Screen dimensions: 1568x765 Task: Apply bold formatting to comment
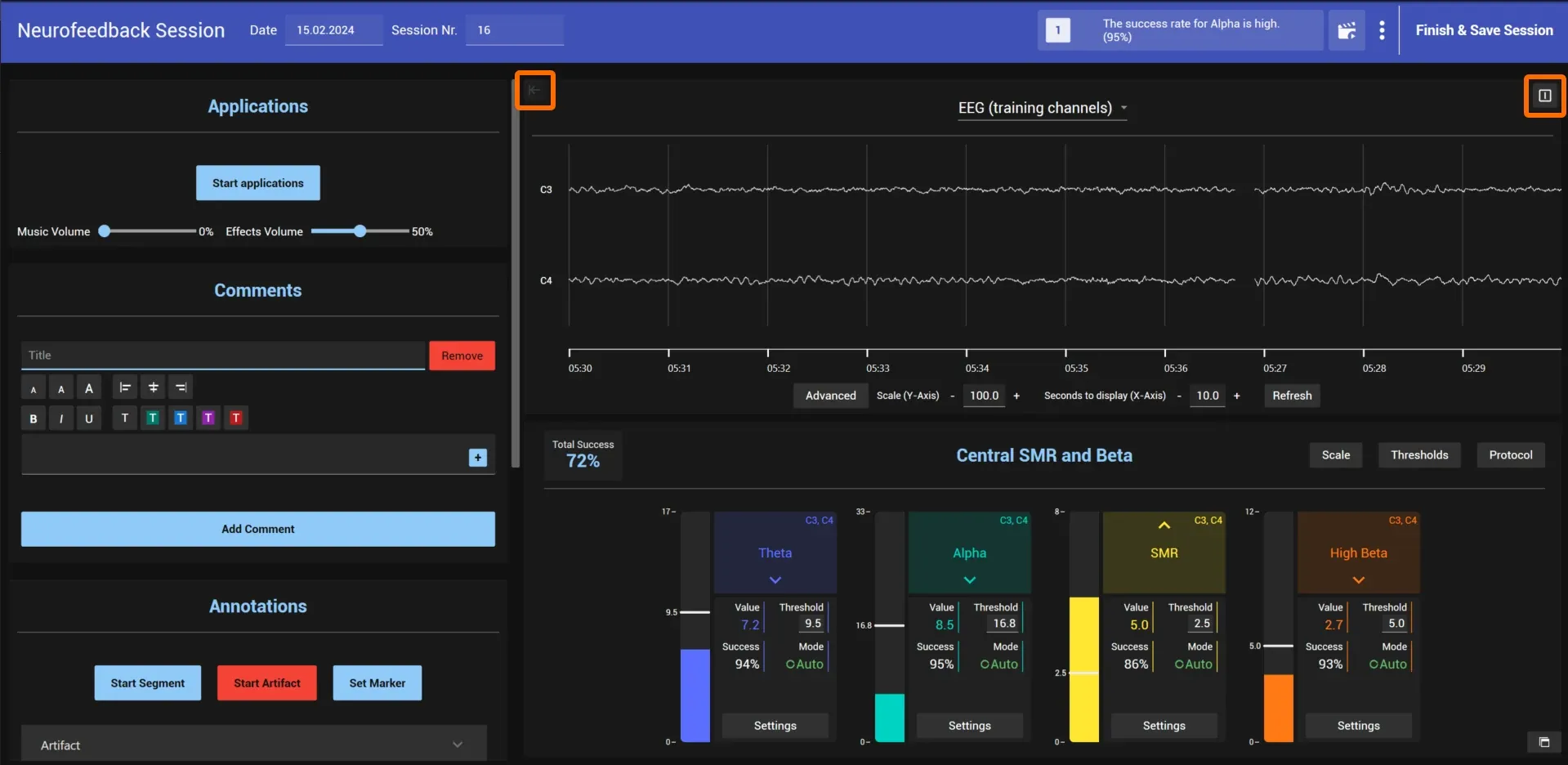pos(34,418)
